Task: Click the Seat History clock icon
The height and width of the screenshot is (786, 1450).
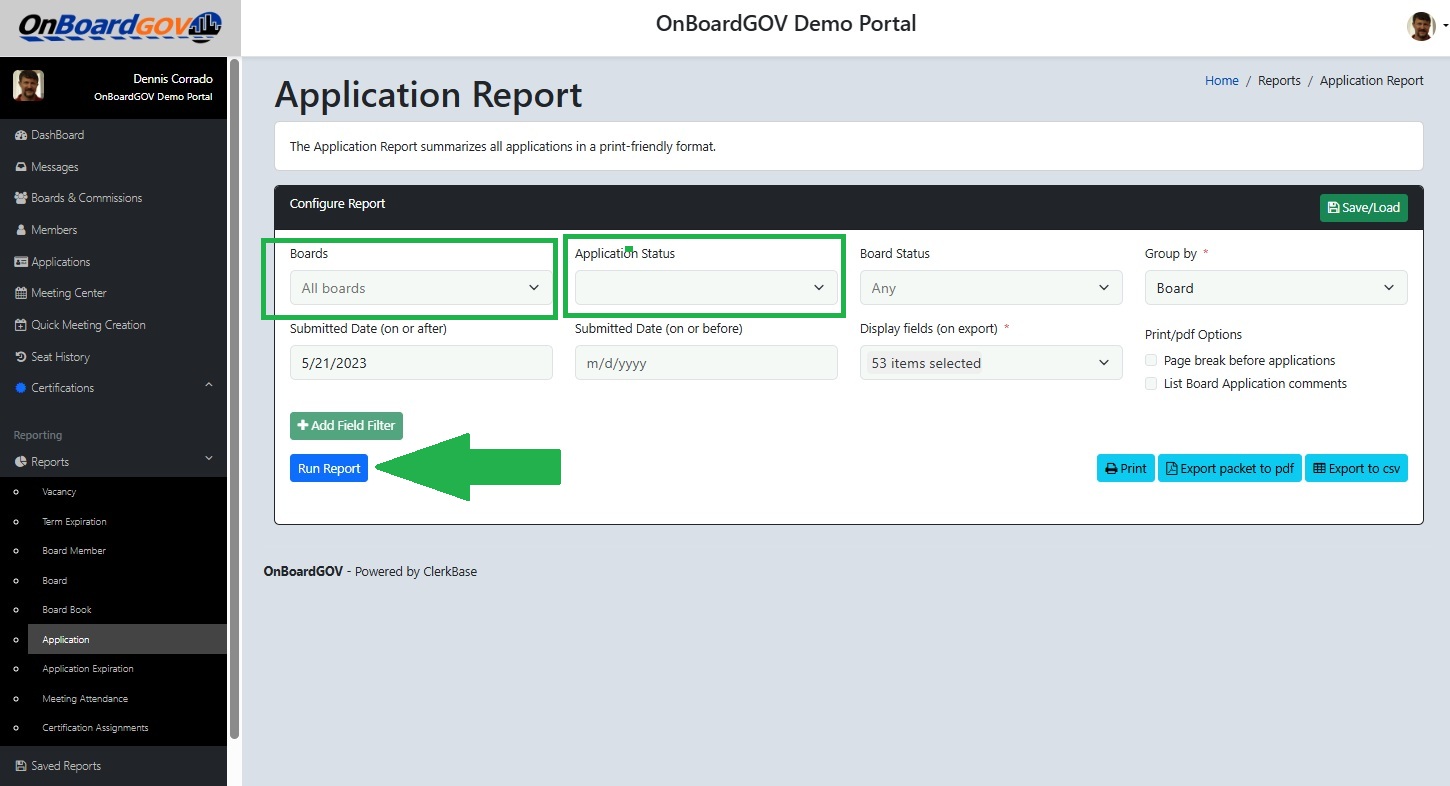Action: click(21, 357)
